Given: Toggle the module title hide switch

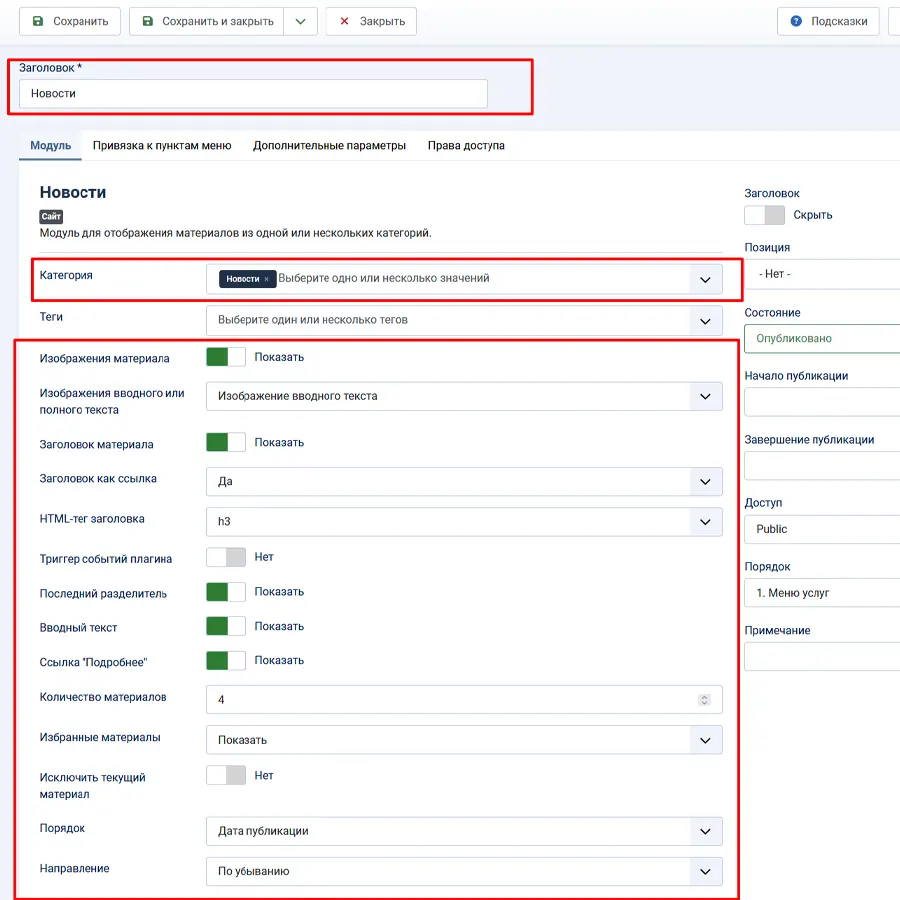Looking at the screenshot, I should [764, 215].
